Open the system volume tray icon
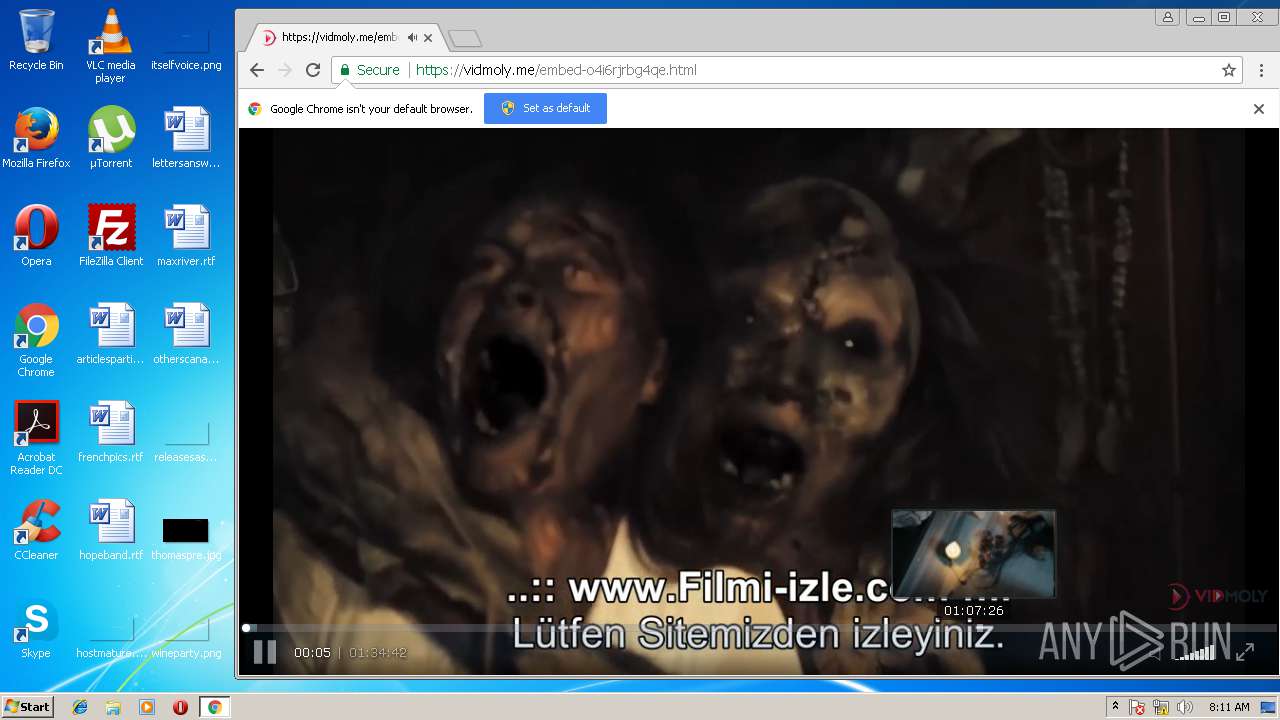1280x720 pixels. point(1185,707)
